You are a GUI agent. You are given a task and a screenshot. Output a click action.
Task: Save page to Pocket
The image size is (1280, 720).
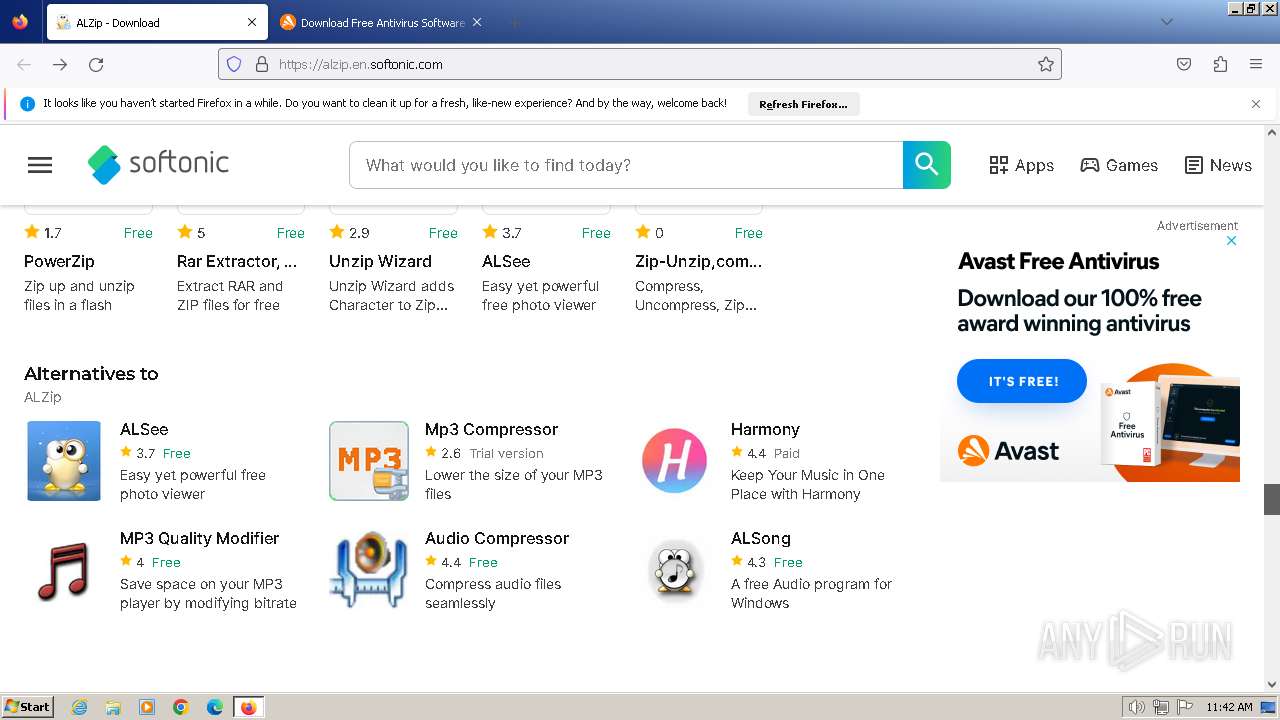pos(1184,64)
